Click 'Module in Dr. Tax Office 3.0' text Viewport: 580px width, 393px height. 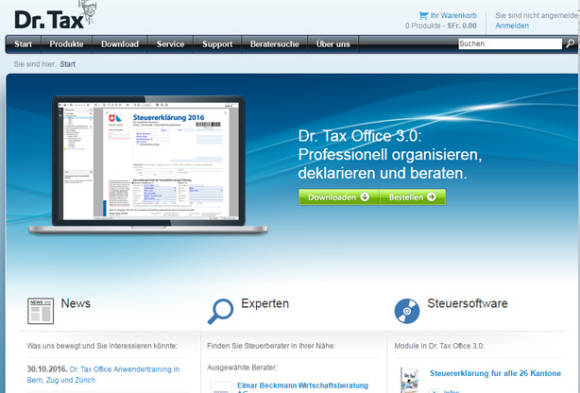439,346
